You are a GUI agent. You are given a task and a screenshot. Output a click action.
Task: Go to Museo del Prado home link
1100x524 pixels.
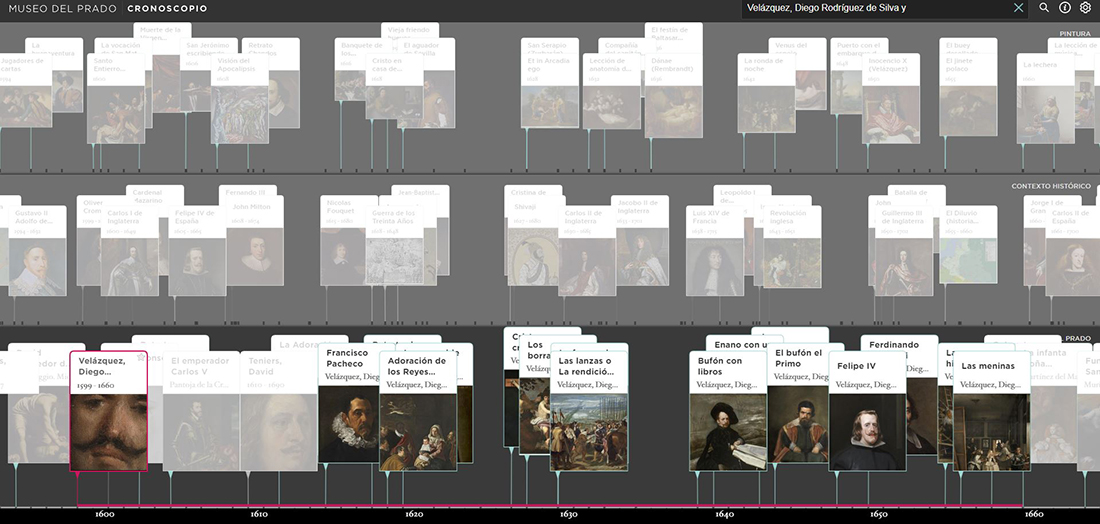click(x=64, y=8)
